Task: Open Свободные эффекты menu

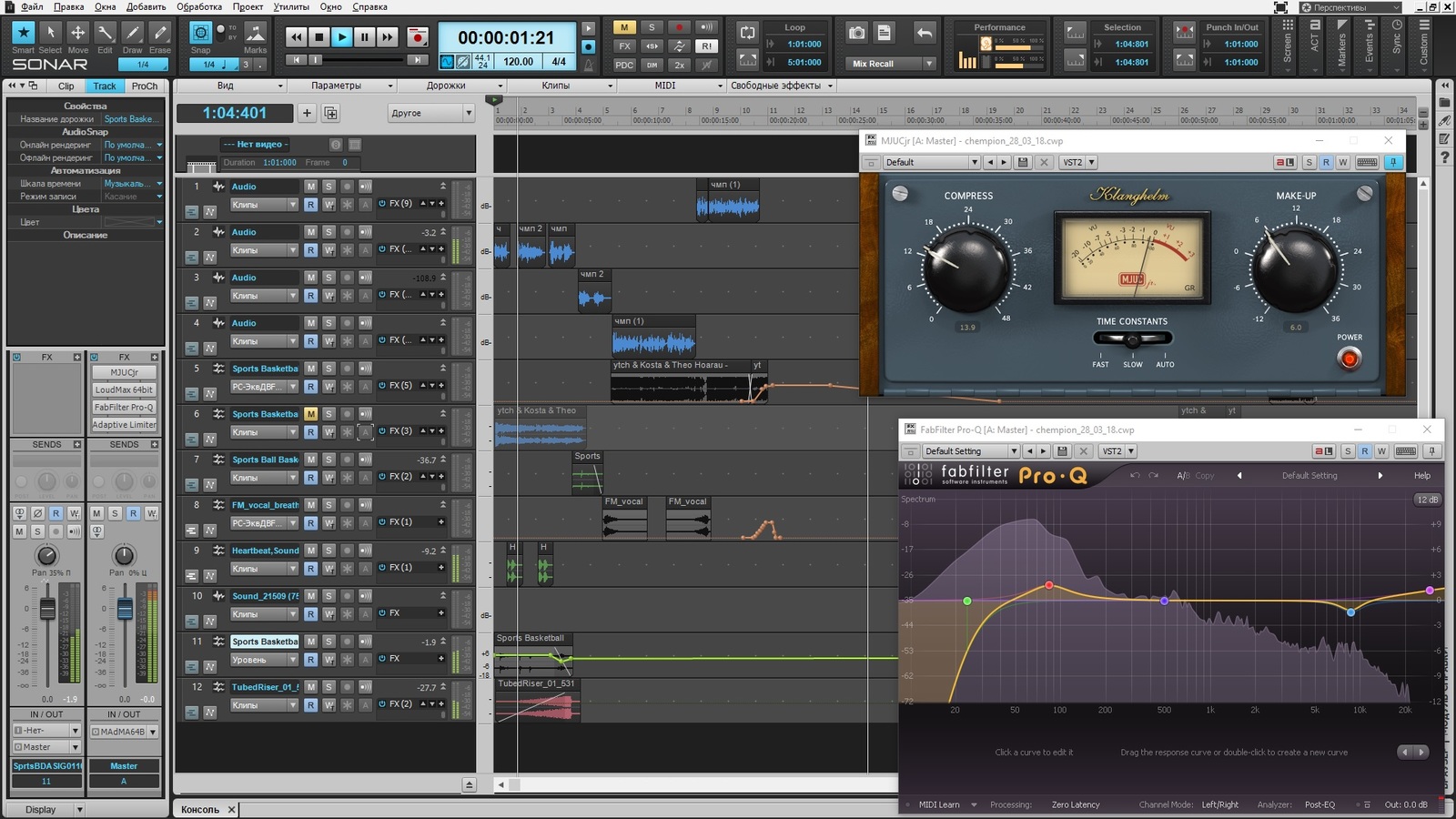Action: tap(781, 86)
